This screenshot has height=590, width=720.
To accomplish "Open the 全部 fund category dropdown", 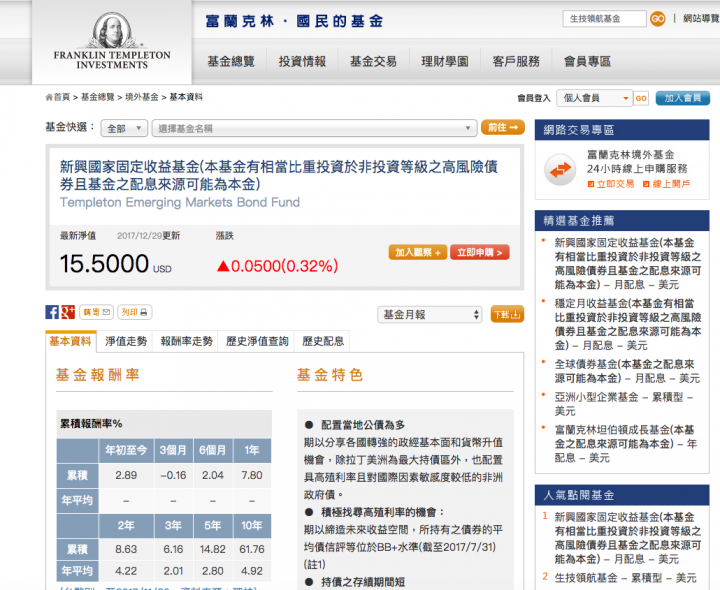I will pos(124,129).
